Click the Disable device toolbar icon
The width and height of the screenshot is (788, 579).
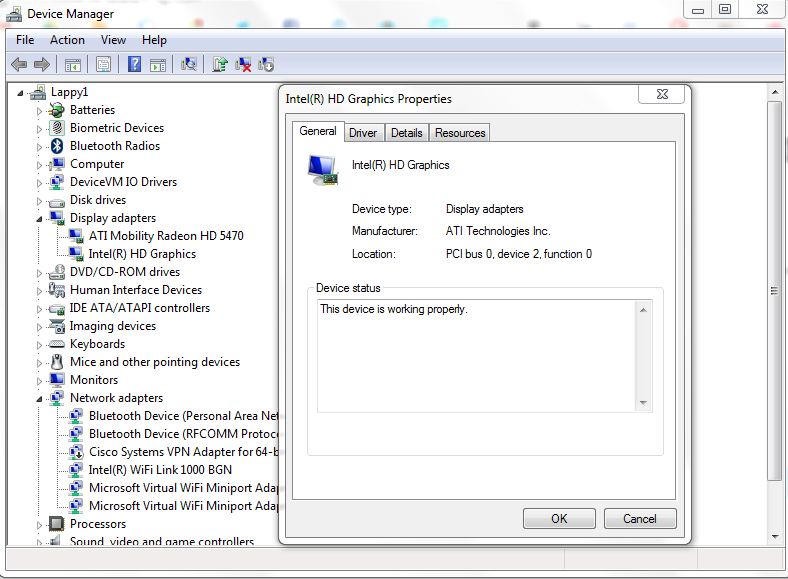point(266,64)
